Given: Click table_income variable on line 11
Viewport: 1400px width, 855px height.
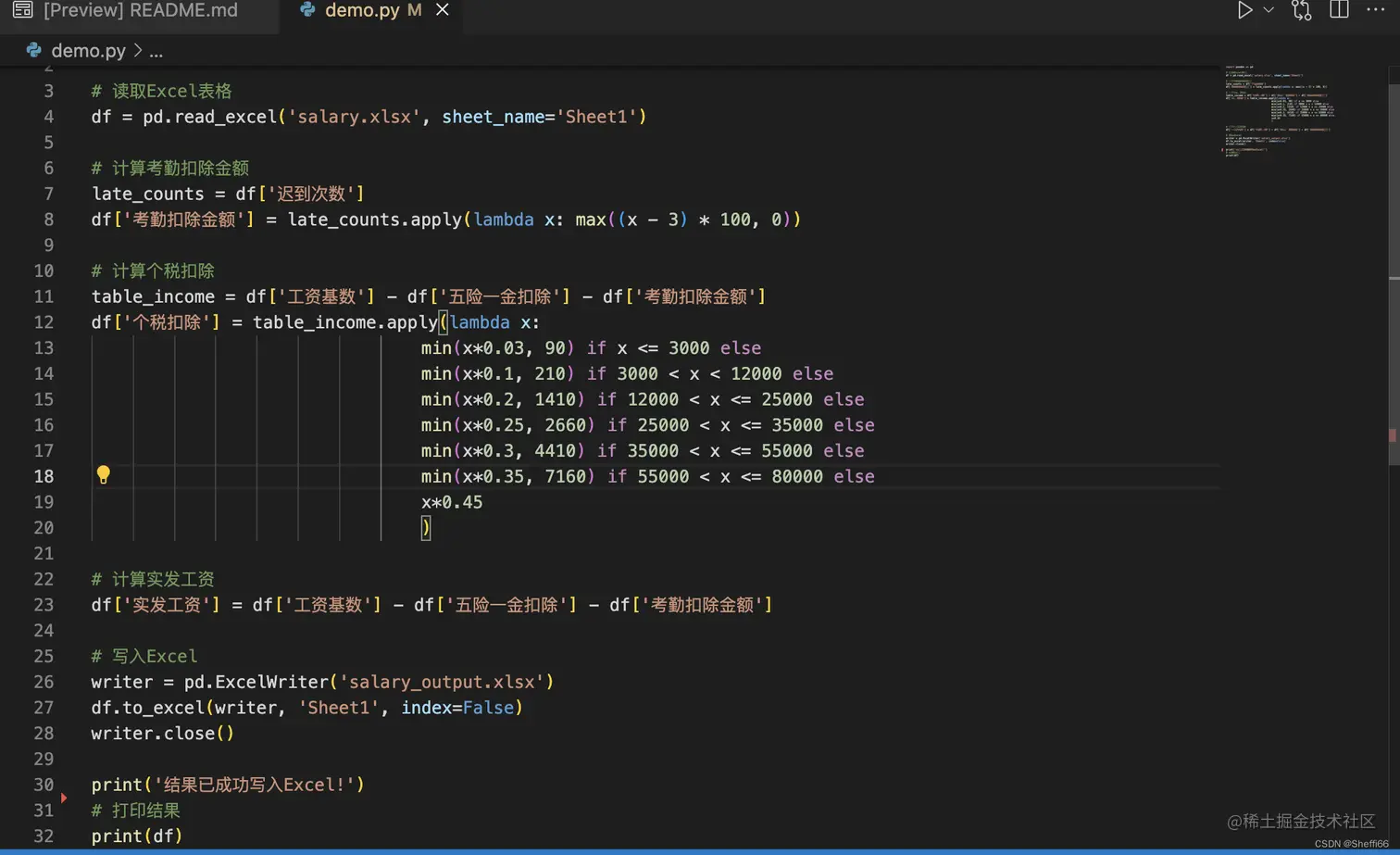Looking at the screenshot, I should coord(153,296).
